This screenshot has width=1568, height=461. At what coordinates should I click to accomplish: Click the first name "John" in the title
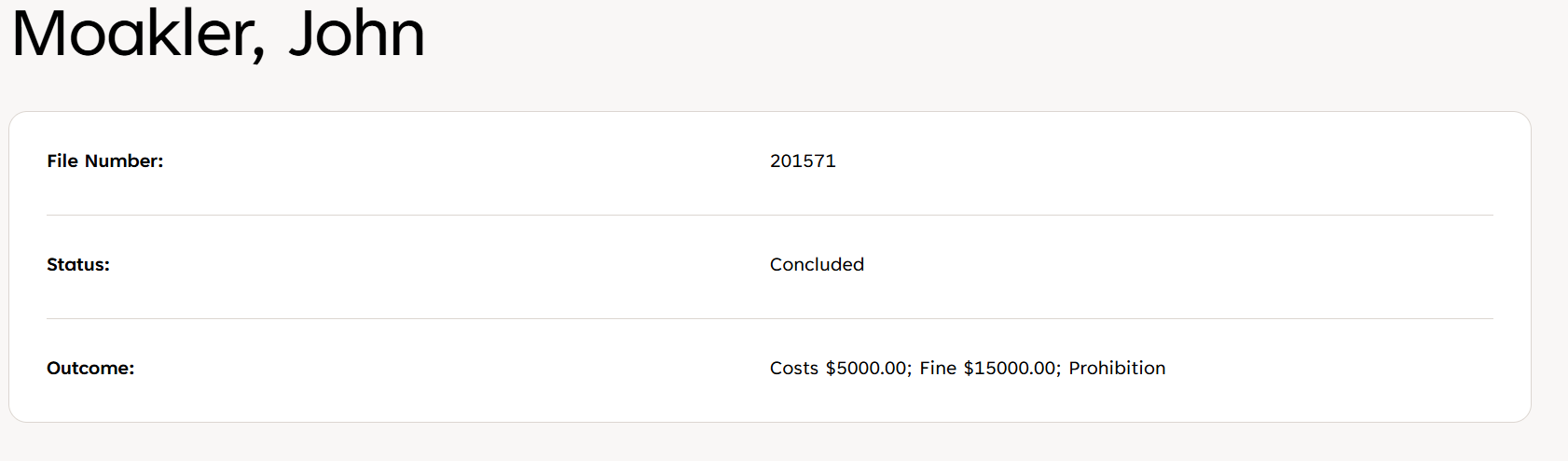(x=356, y=34)
